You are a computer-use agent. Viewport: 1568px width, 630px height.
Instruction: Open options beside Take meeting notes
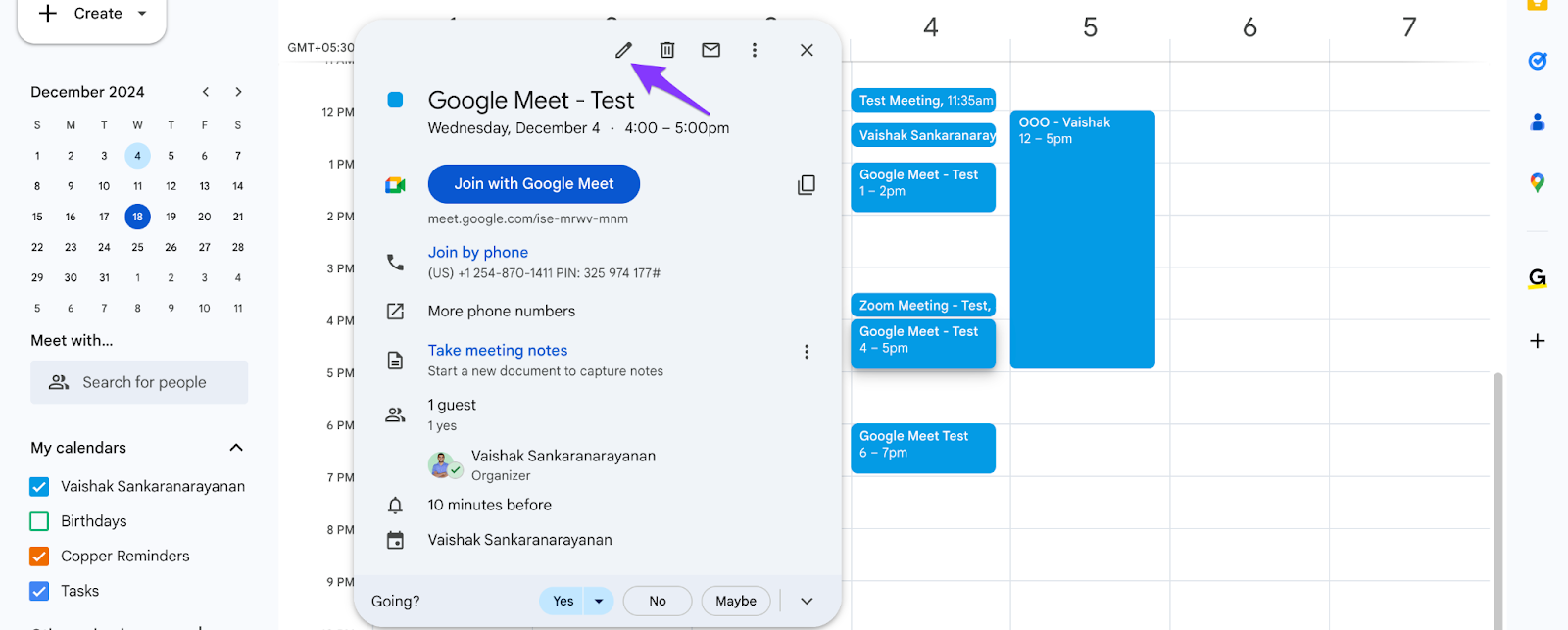(807, 352)
